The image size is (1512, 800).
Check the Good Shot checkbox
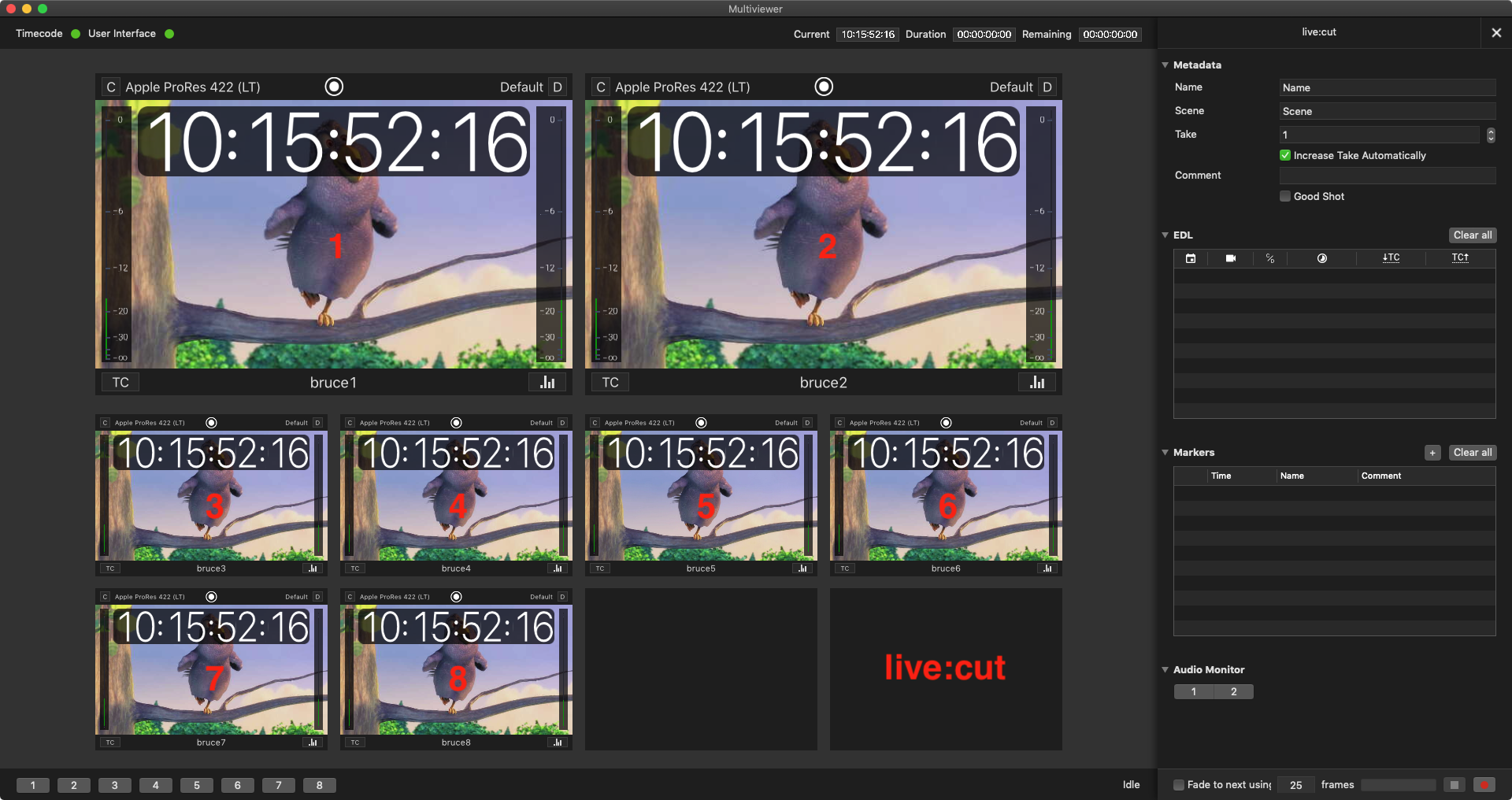point(1285,196)
